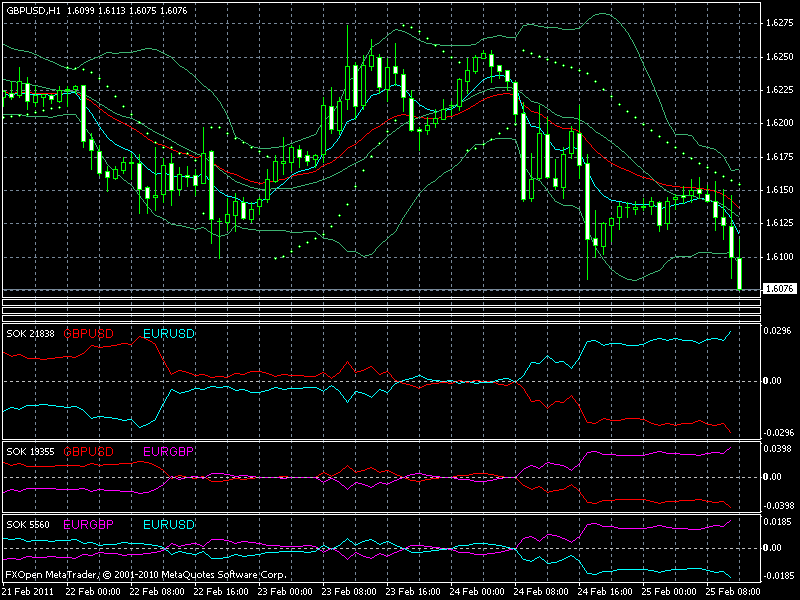This screenshot has width=800, height=600.
Task: Click the 24 Feb 08:00 time axis label
Action: [541, 591]
